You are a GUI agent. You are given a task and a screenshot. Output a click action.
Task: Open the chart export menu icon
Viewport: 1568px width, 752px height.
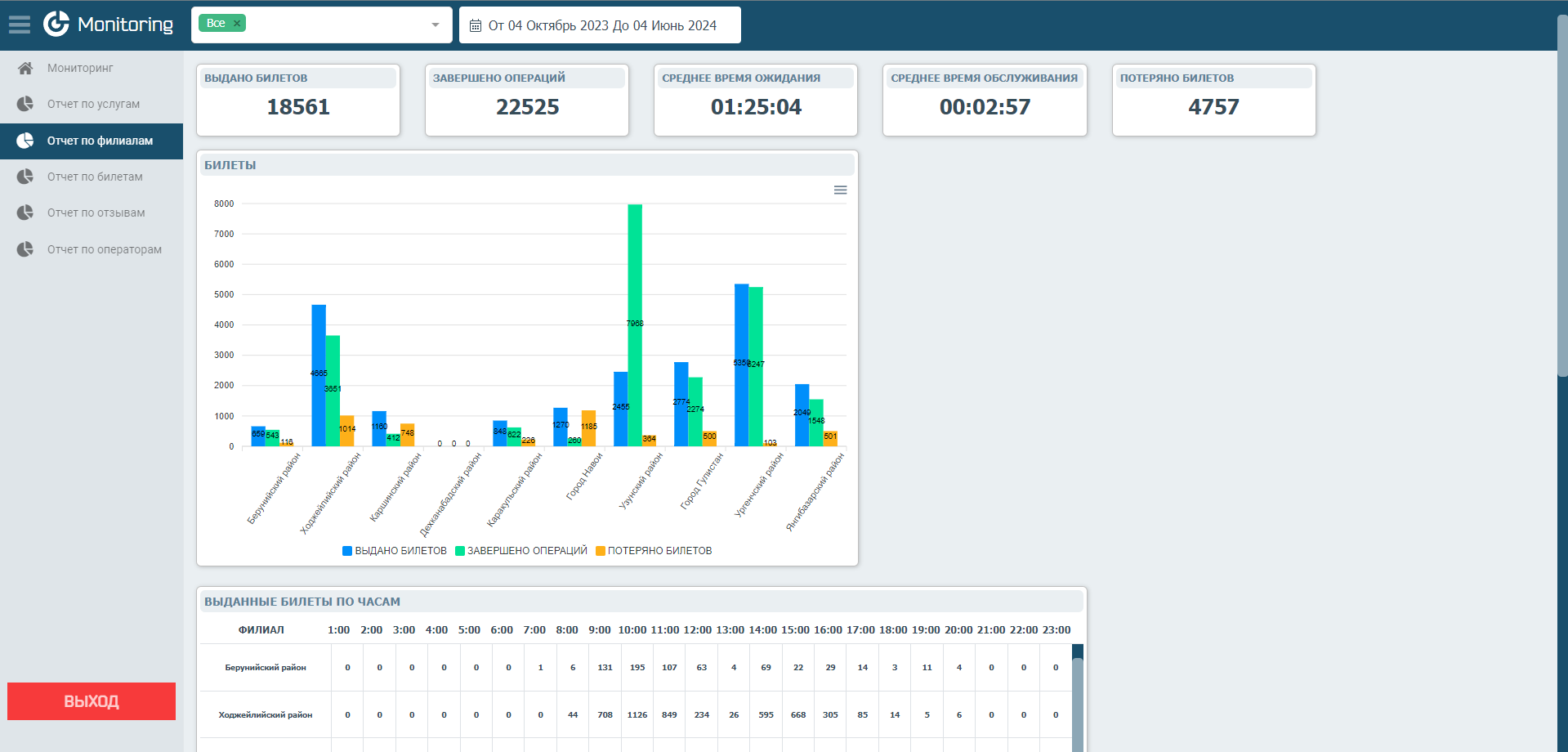(x=840, y=190)
